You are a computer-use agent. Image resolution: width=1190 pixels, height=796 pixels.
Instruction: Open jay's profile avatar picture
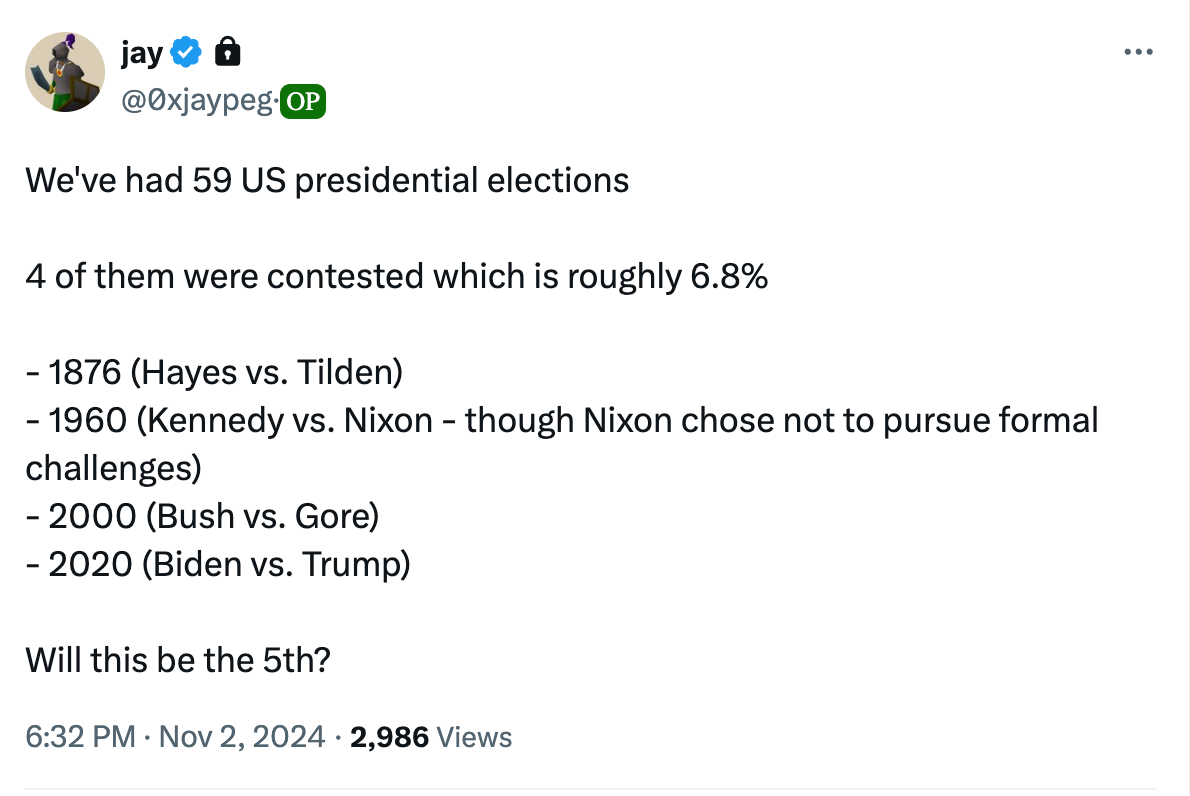click(x=65, y=72)
